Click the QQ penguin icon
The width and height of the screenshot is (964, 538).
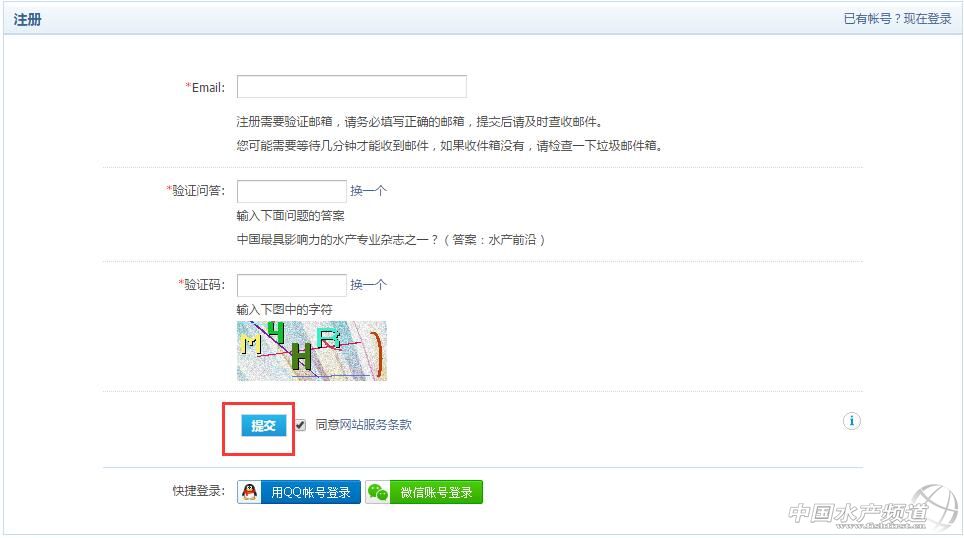(x=249, y=492)
